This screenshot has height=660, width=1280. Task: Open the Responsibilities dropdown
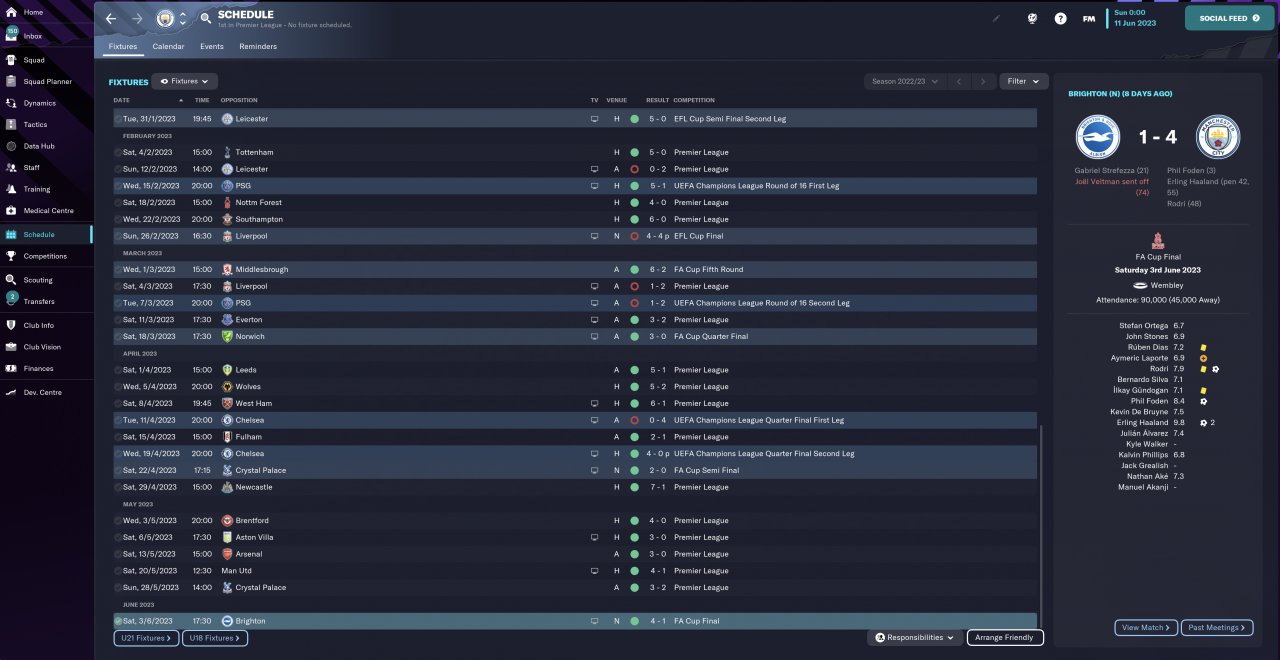click(x=915, y=637)
